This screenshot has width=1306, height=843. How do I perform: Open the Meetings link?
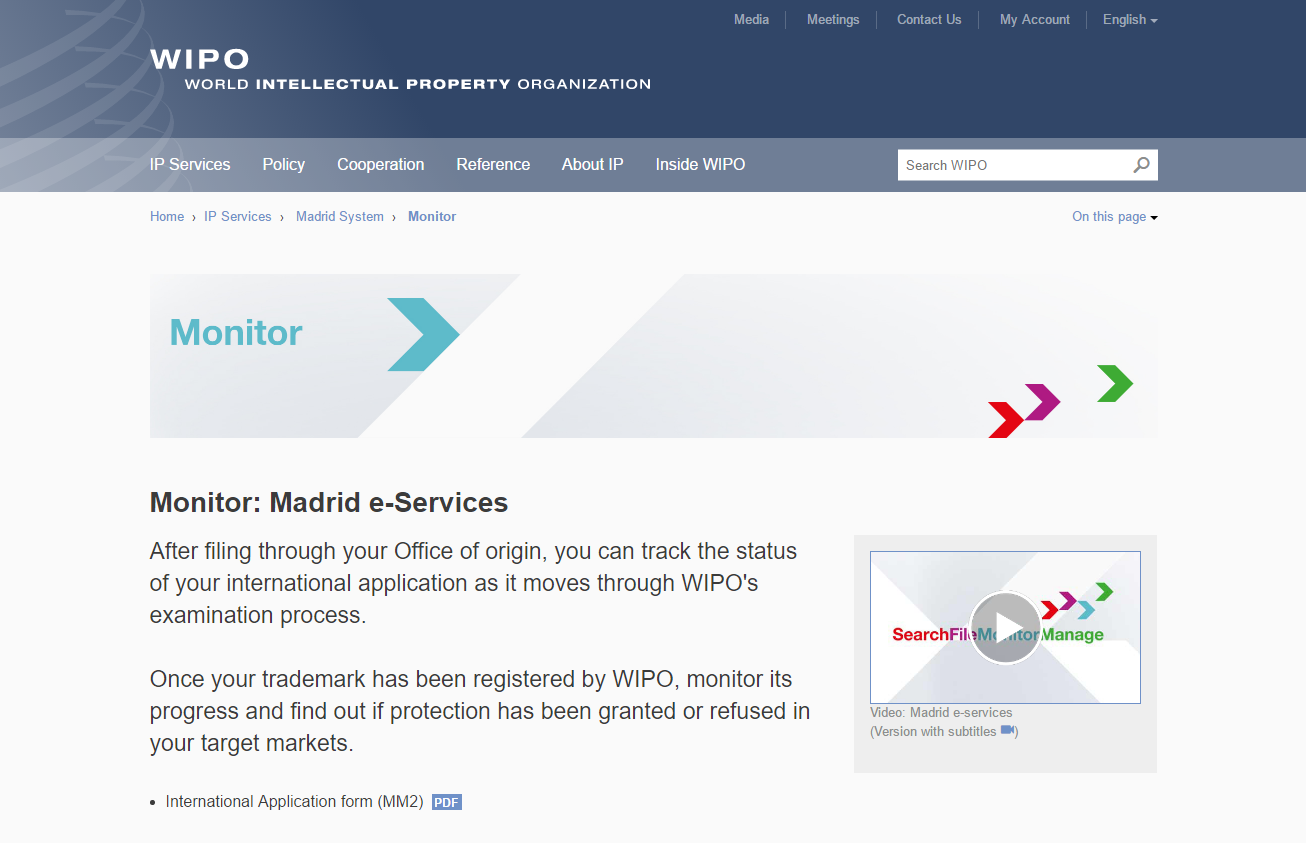pos(833,20)
